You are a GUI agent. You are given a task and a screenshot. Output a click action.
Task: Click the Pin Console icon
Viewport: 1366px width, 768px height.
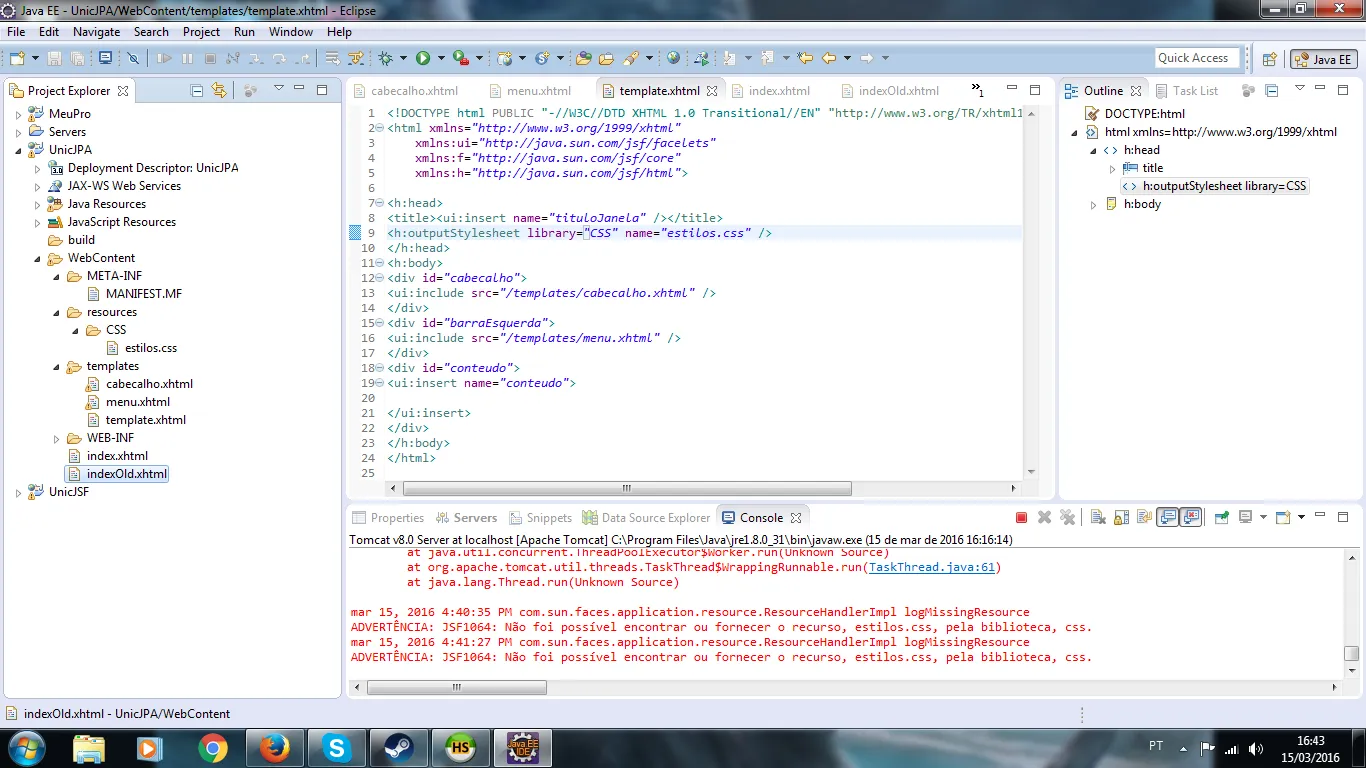coord(1221,518)
